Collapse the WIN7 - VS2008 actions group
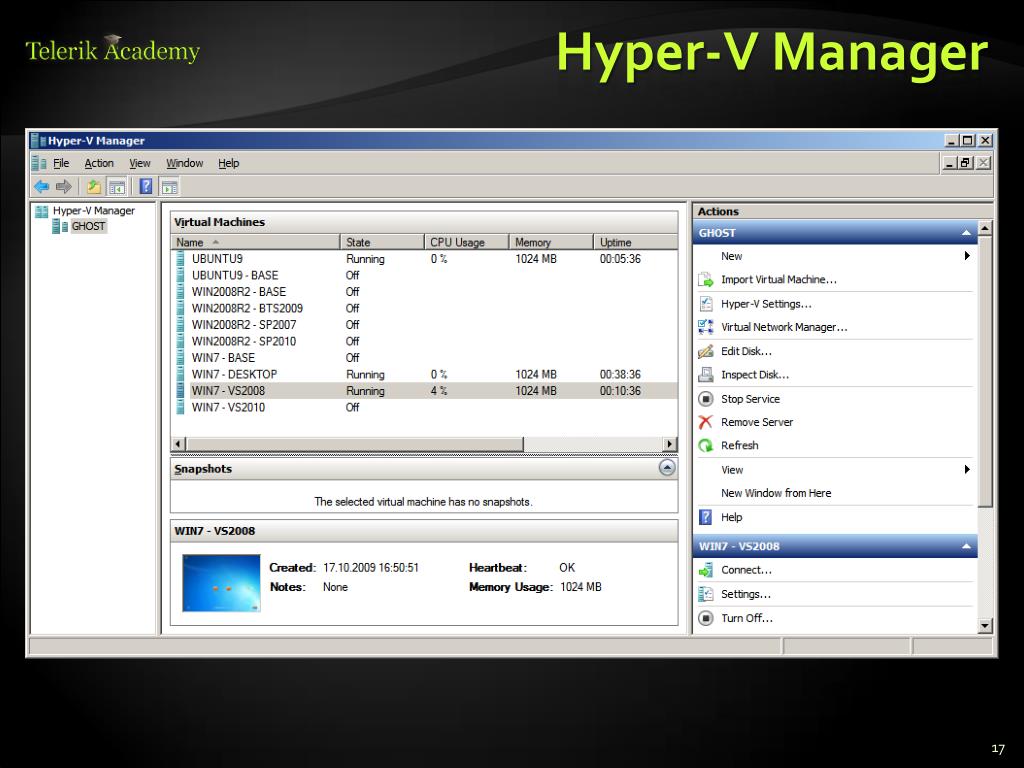 pos(966,547)
